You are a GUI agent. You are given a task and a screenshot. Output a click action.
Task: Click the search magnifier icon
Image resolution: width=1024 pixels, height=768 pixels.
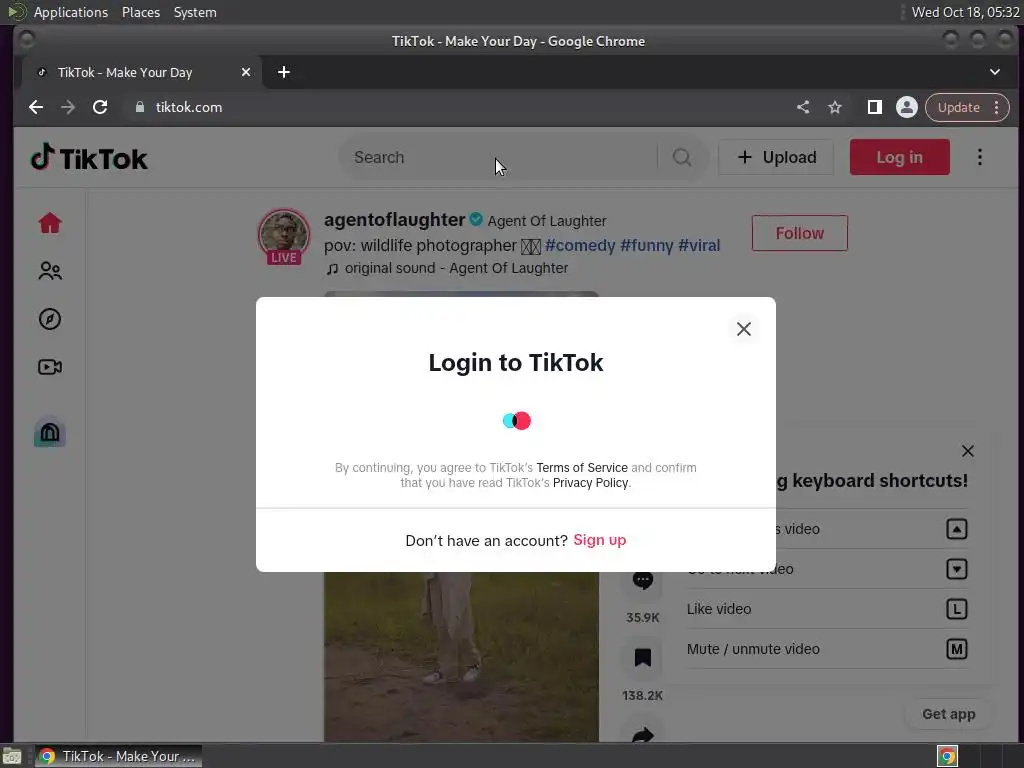tap(682, 157)
